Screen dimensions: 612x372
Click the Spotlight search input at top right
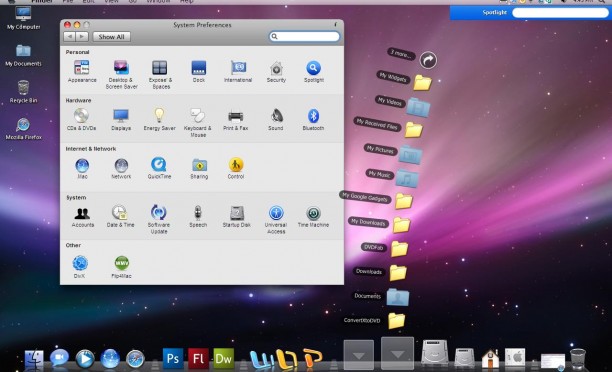point(560,12)
